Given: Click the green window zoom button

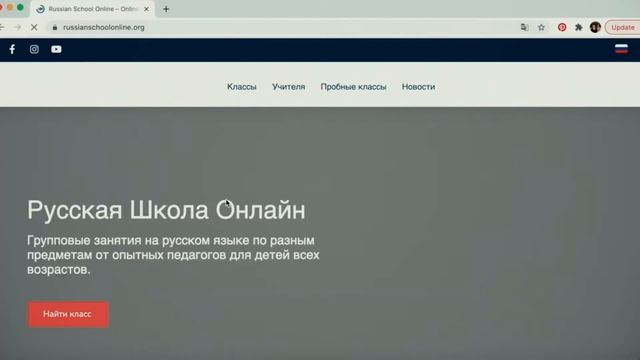Looking at the screenshot, I should coord(20,8).
